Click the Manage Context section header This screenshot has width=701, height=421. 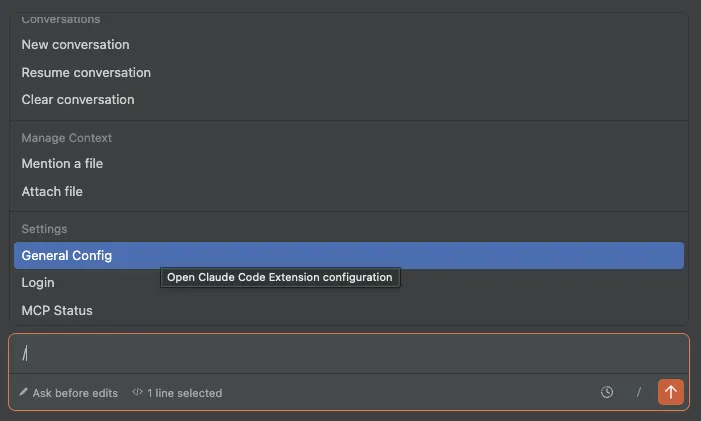pos(67,138)
